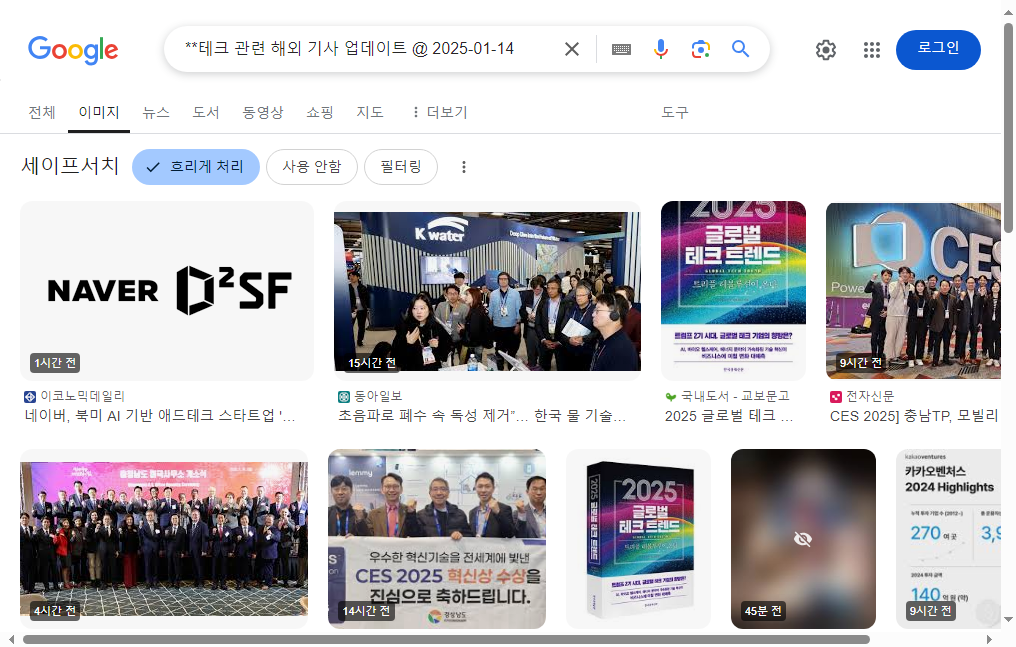Open the NAVER D2SF image result
The image size is (1016, 647).
pyautogui.click(x=167, y=290)
